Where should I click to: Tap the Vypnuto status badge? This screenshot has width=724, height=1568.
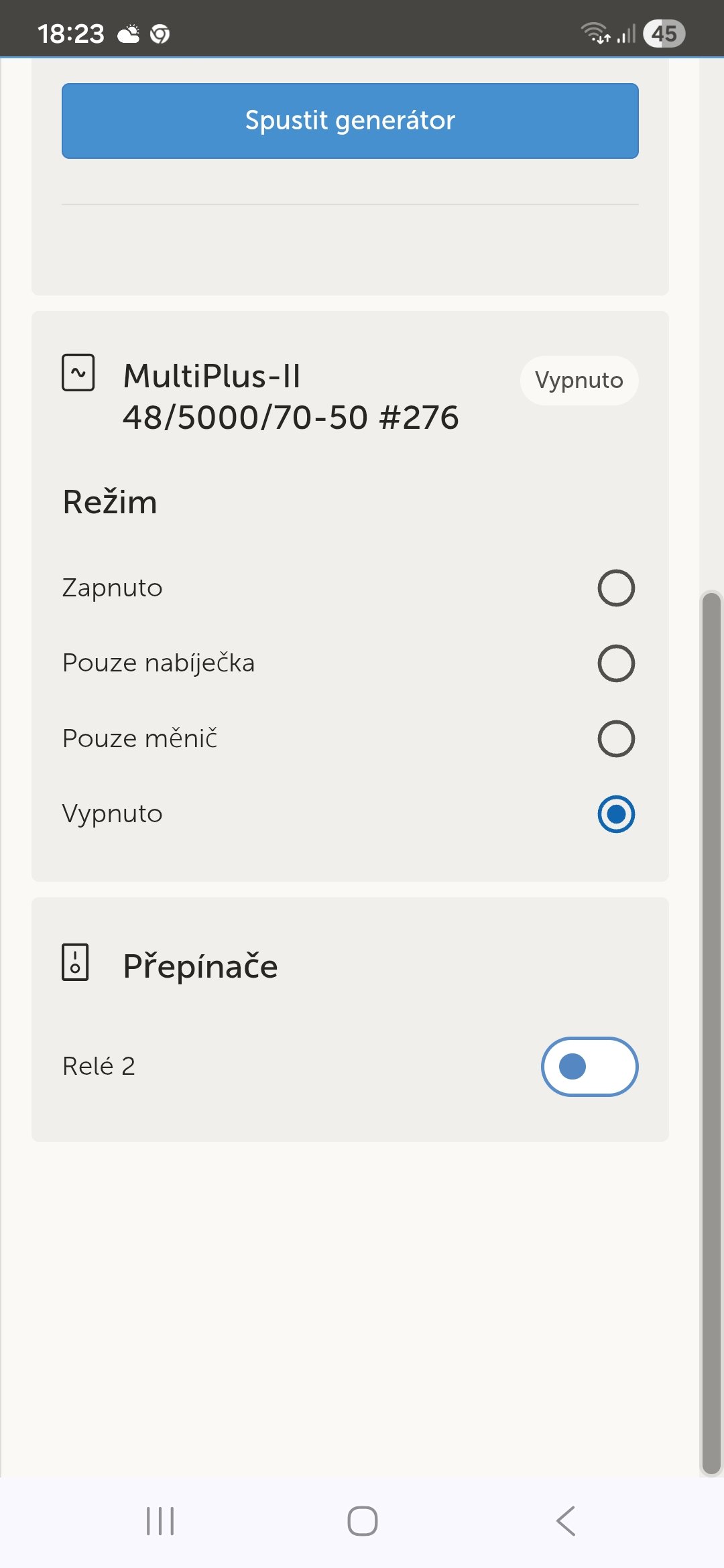(x=579, y=381)
